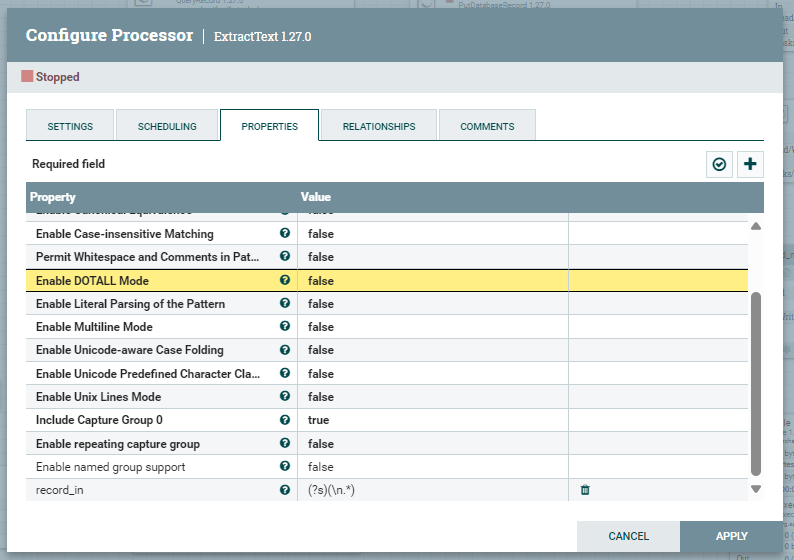Screen dimensions: 794x560
Task: Click the Stopped status indicator
Action: 50,77
